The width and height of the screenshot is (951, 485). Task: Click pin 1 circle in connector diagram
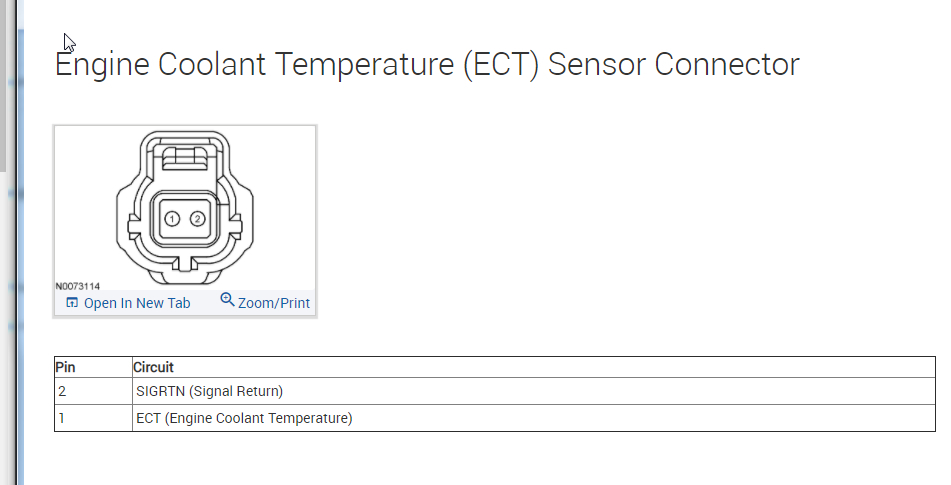point(172,218)
